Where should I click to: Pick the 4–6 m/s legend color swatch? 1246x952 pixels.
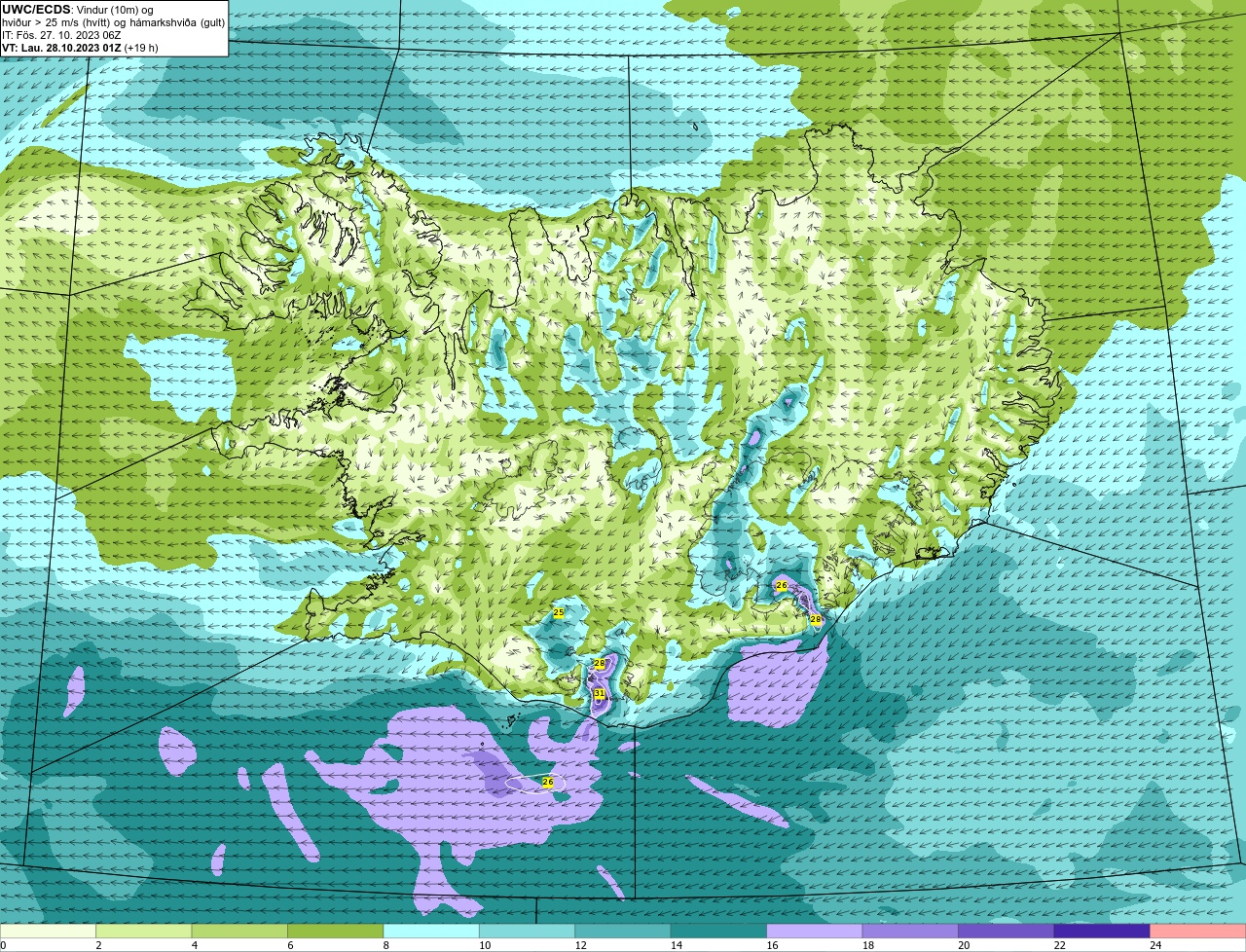click(x=239, y=931)
